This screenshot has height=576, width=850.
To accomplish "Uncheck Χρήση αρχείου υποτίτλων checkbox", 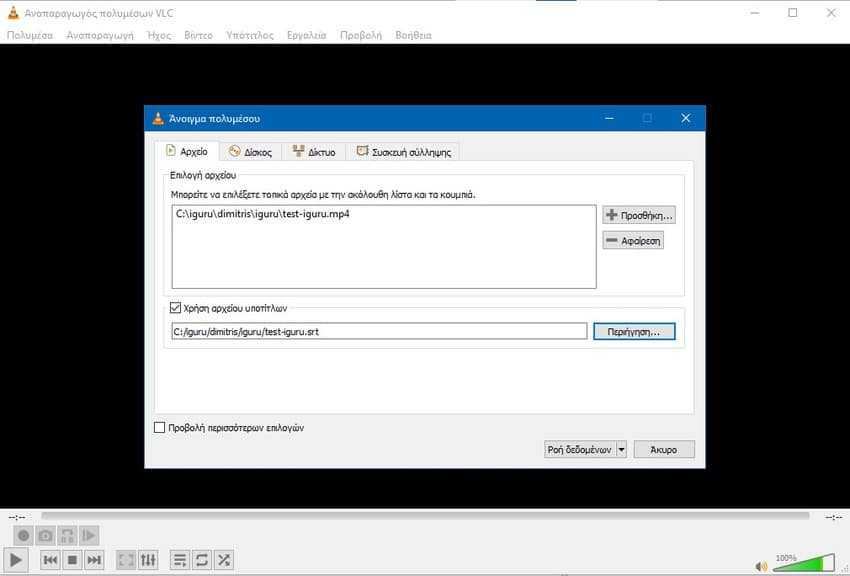I will point(175,308).
